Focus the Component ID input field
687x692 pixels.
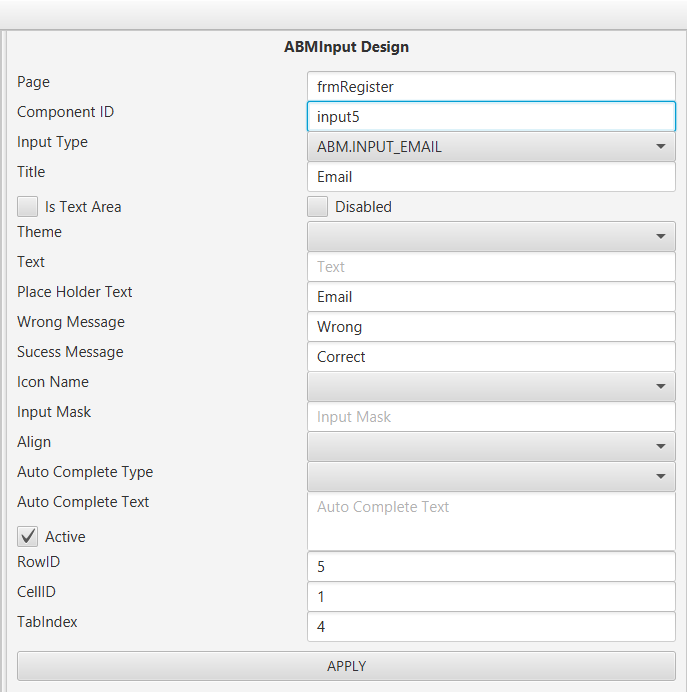(490, 117)
